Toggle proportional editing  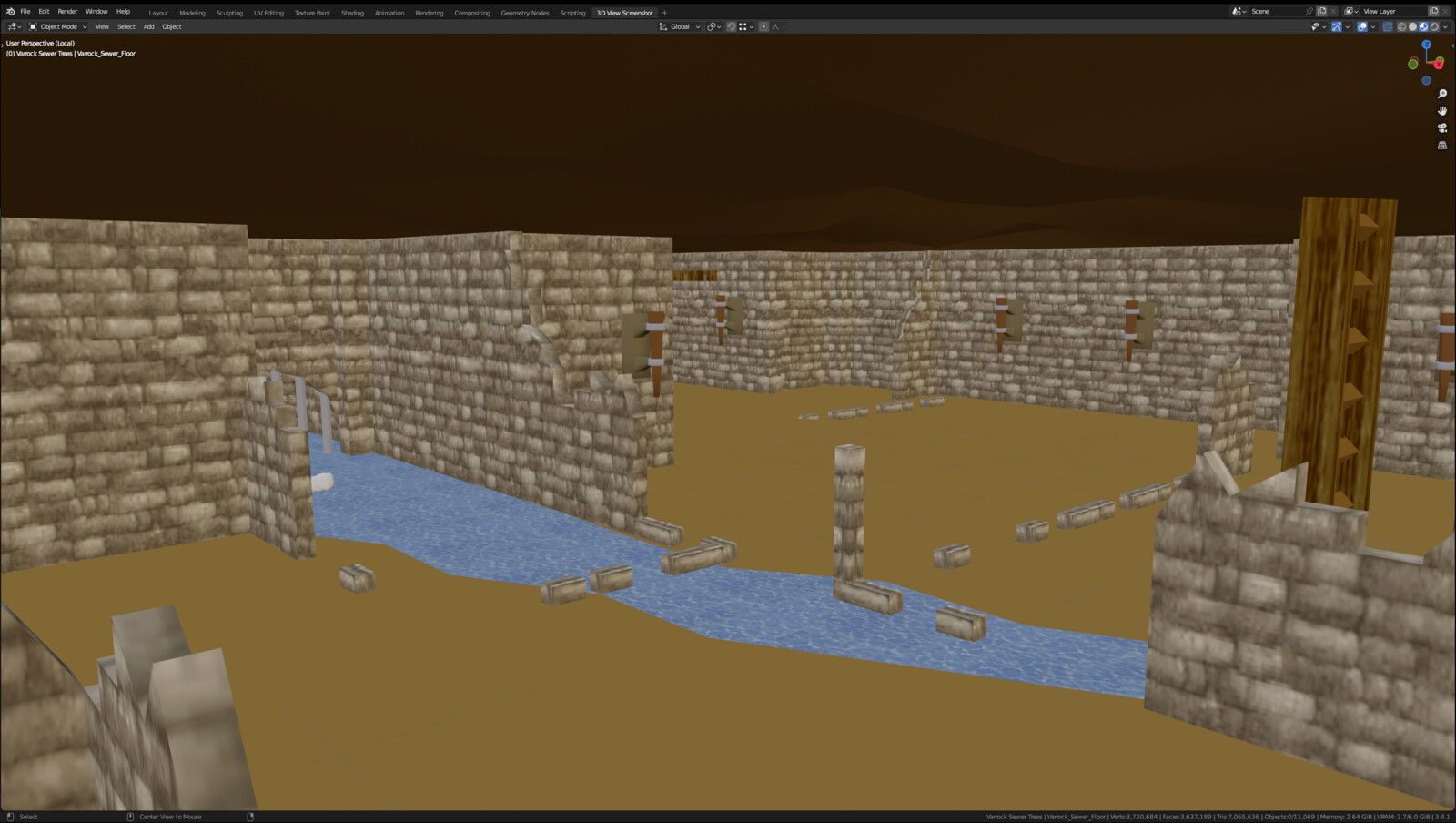[763, 26]
